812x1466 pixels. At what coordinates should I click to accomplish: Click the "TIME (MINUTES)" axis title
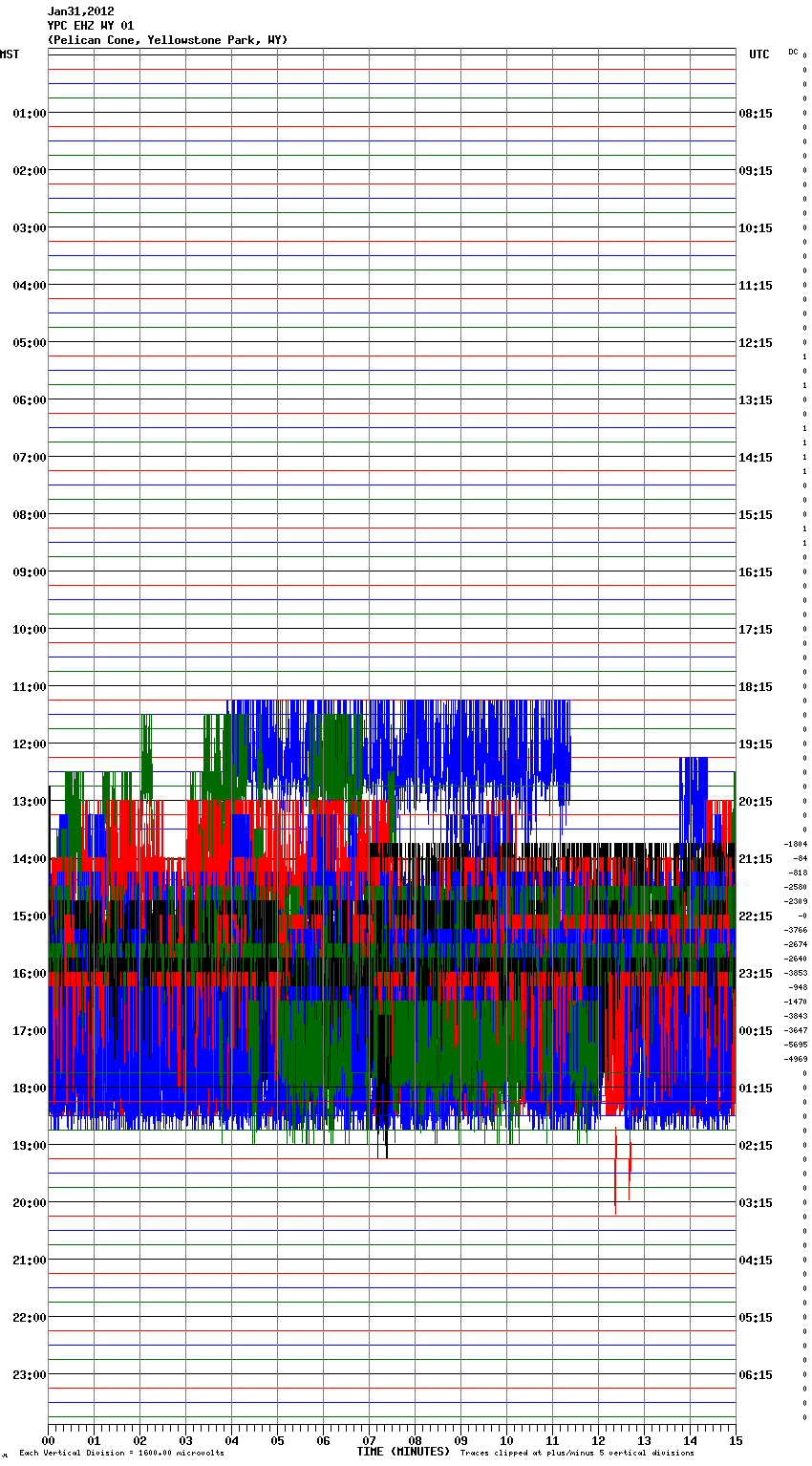coord(403,1452)
